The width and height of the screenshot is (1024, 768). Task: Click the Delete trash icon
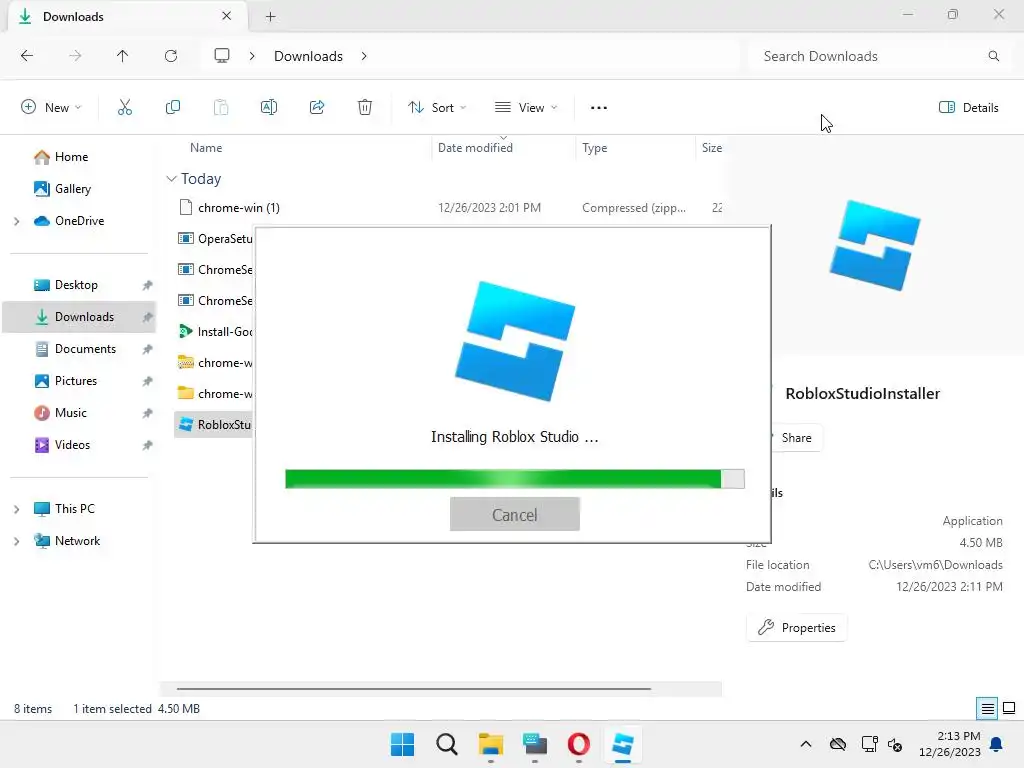[x=365, y=107]
